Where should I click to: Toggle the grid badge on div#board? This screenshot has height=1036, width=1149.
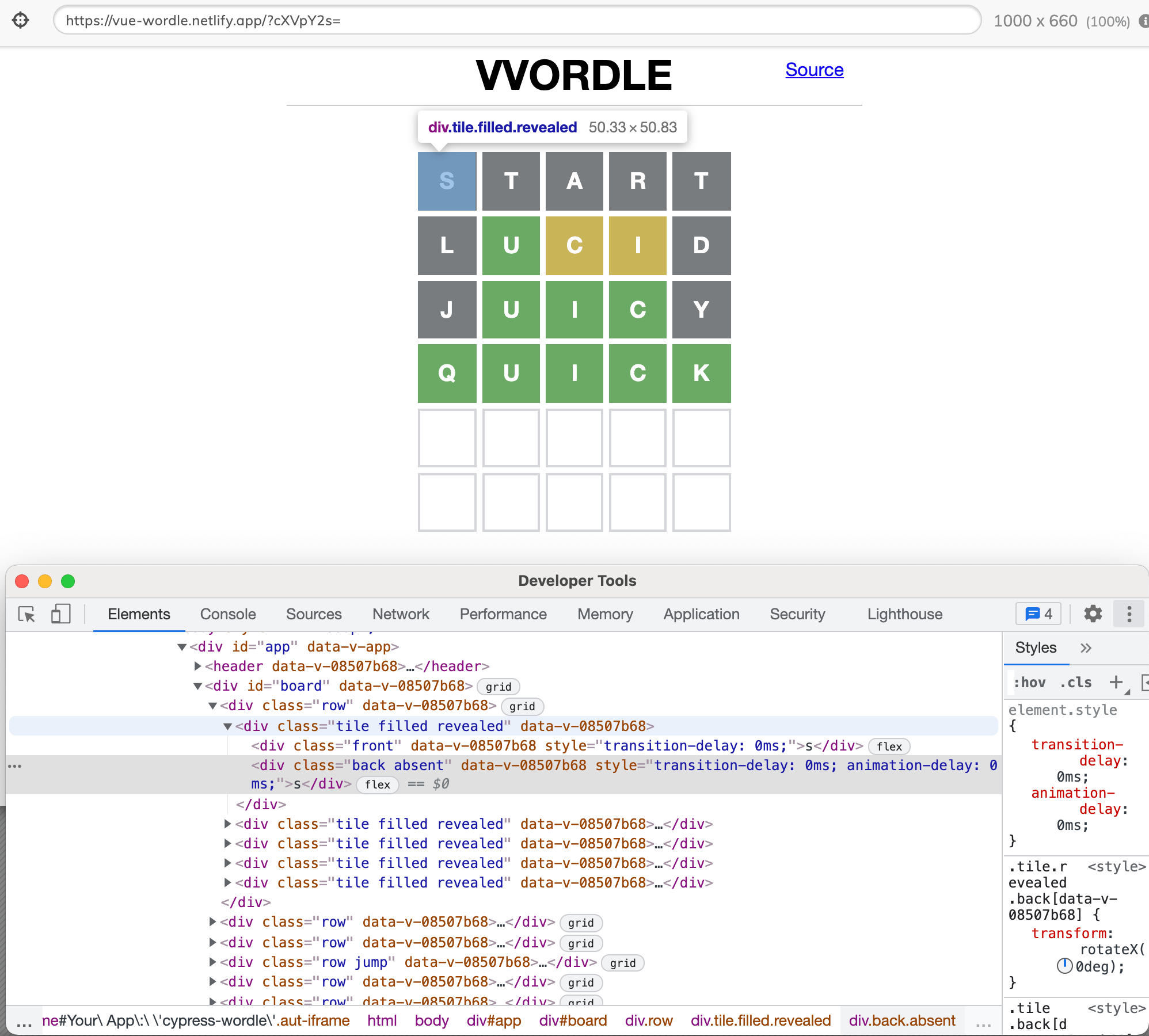pyautogui.click(x=498, y=686)
